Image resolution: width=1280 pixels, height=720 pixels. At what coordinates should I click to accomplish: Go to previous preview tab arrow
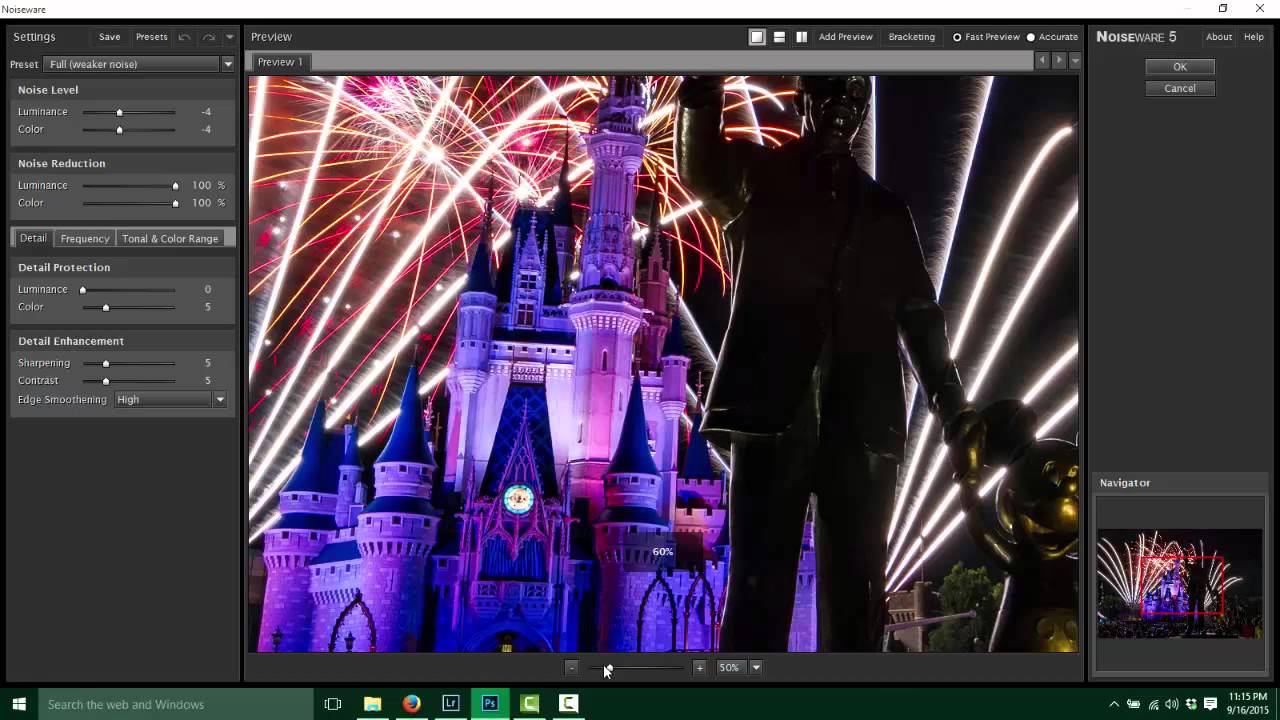point(1042,61)
